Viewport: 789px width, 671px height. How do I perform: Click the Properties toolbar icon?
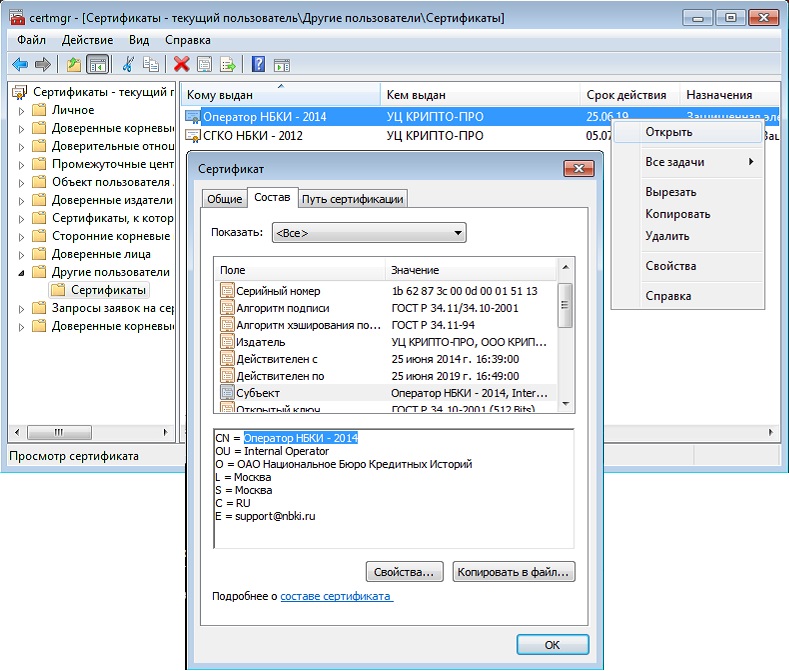(x=204, y=64)
